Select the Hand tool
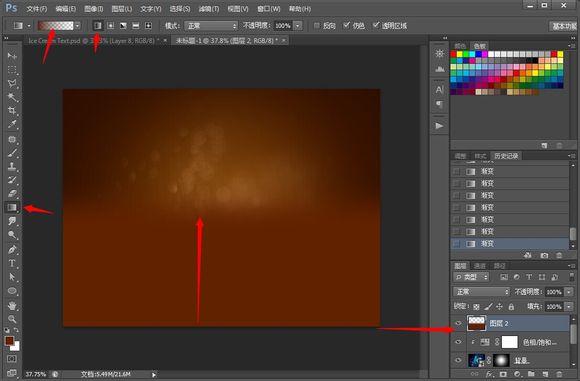580x381 pixels. [x=12, y=306]
